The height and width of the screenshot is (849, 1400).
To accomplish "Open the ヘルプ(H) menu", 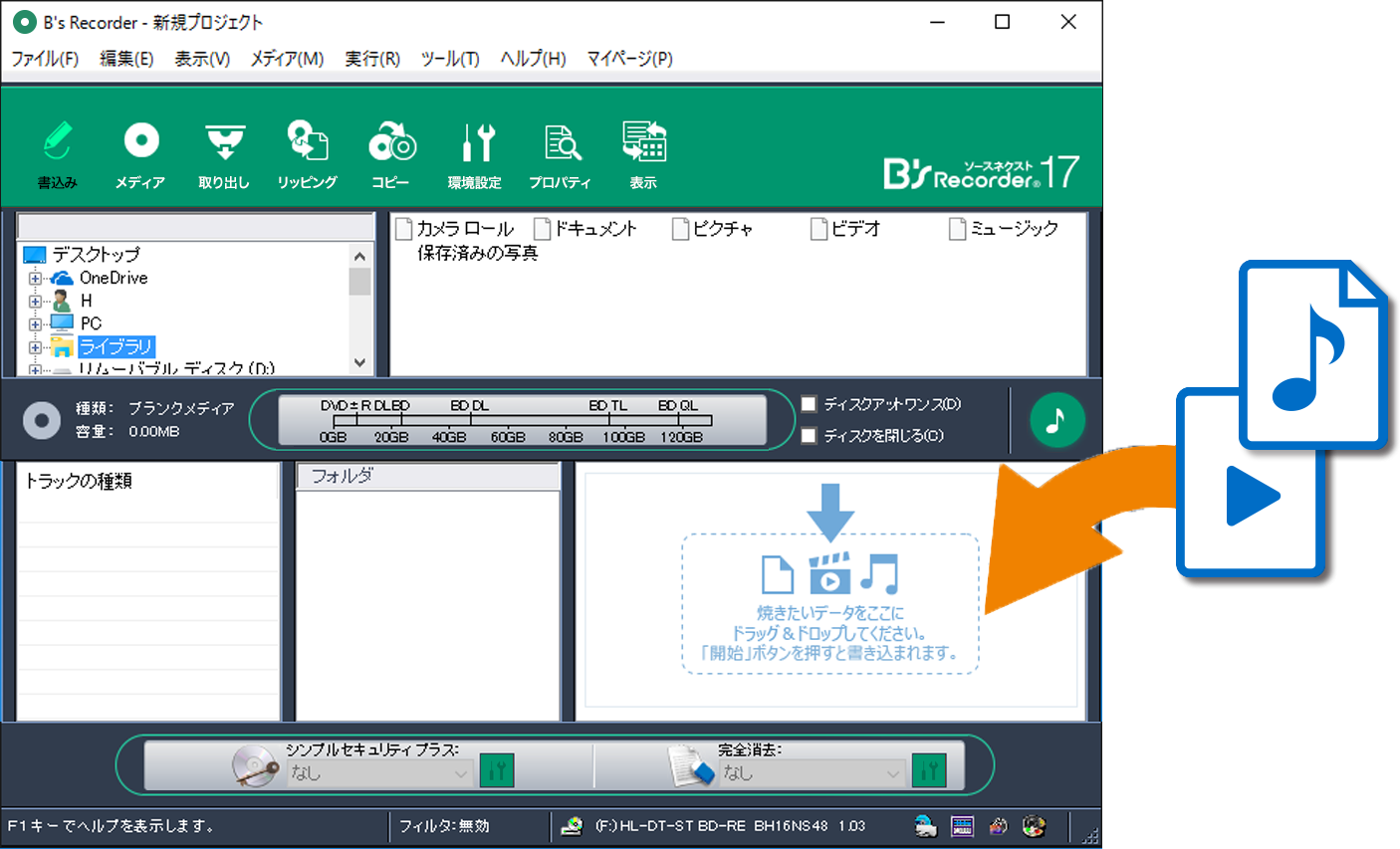I will click(x=533, y=59).
